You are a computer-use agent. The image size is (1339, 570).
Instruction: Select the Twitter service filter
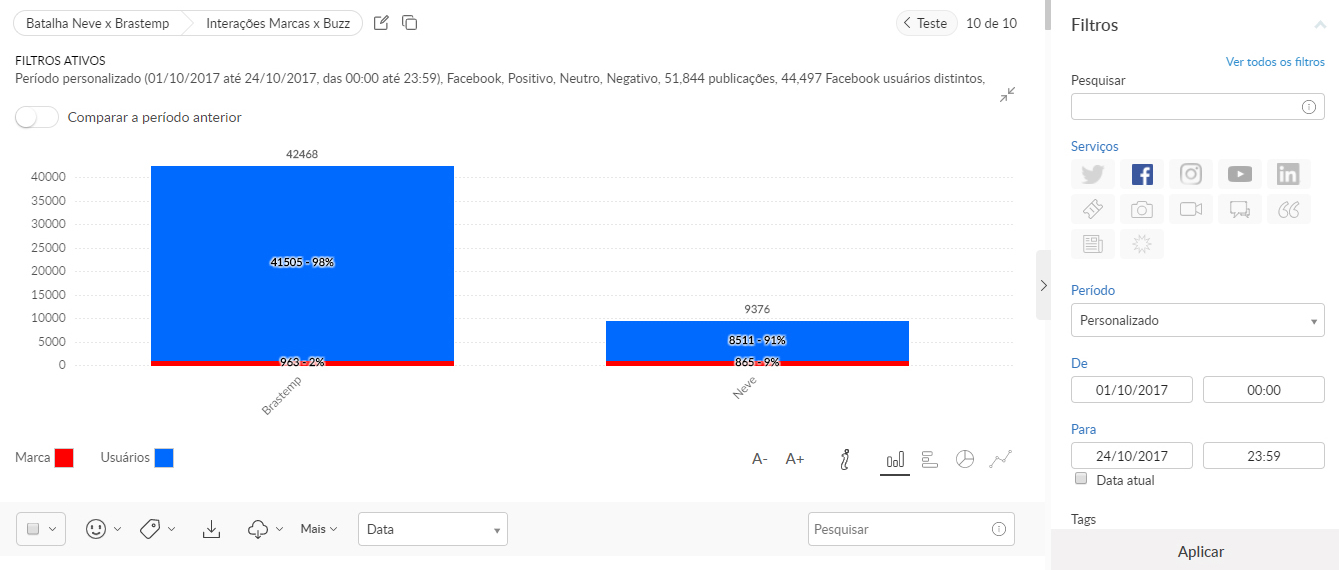click(x=1093, y=175)
